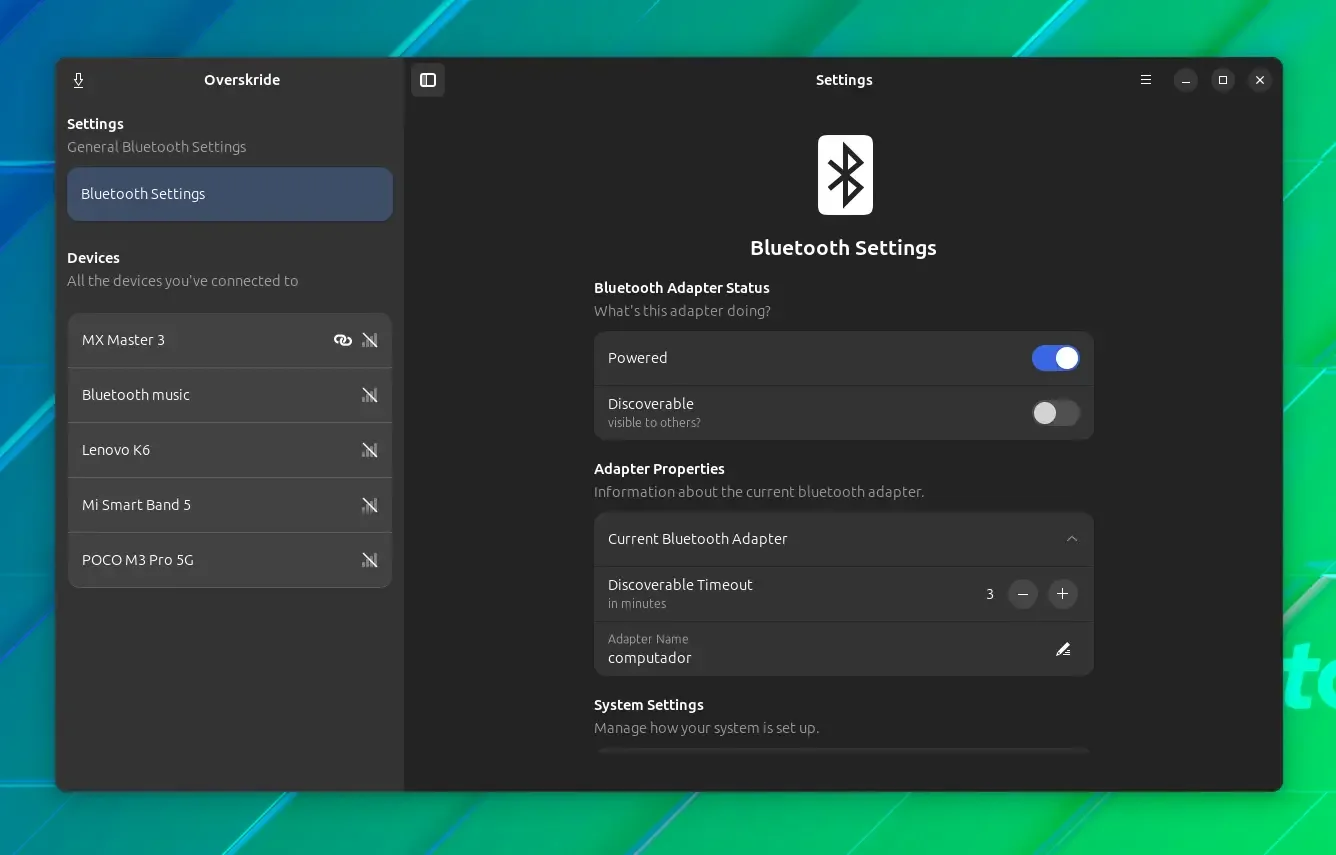The width and height of the screenshot is (1336, 855).
Task: Click the Devices section heading
Action: [x=94, y=258]
